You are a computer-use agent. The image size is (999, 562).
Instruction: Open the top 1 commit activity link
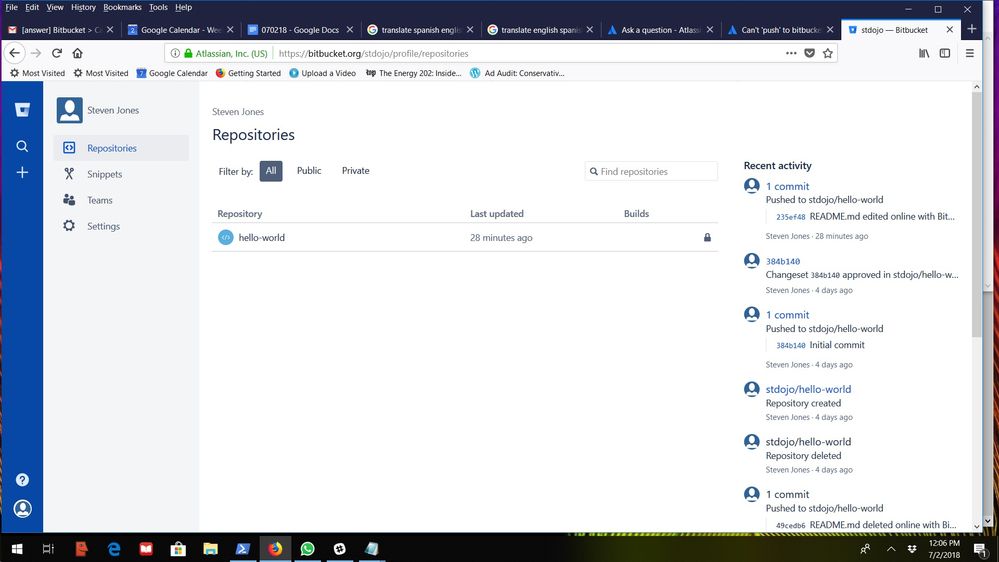point(787,186)
